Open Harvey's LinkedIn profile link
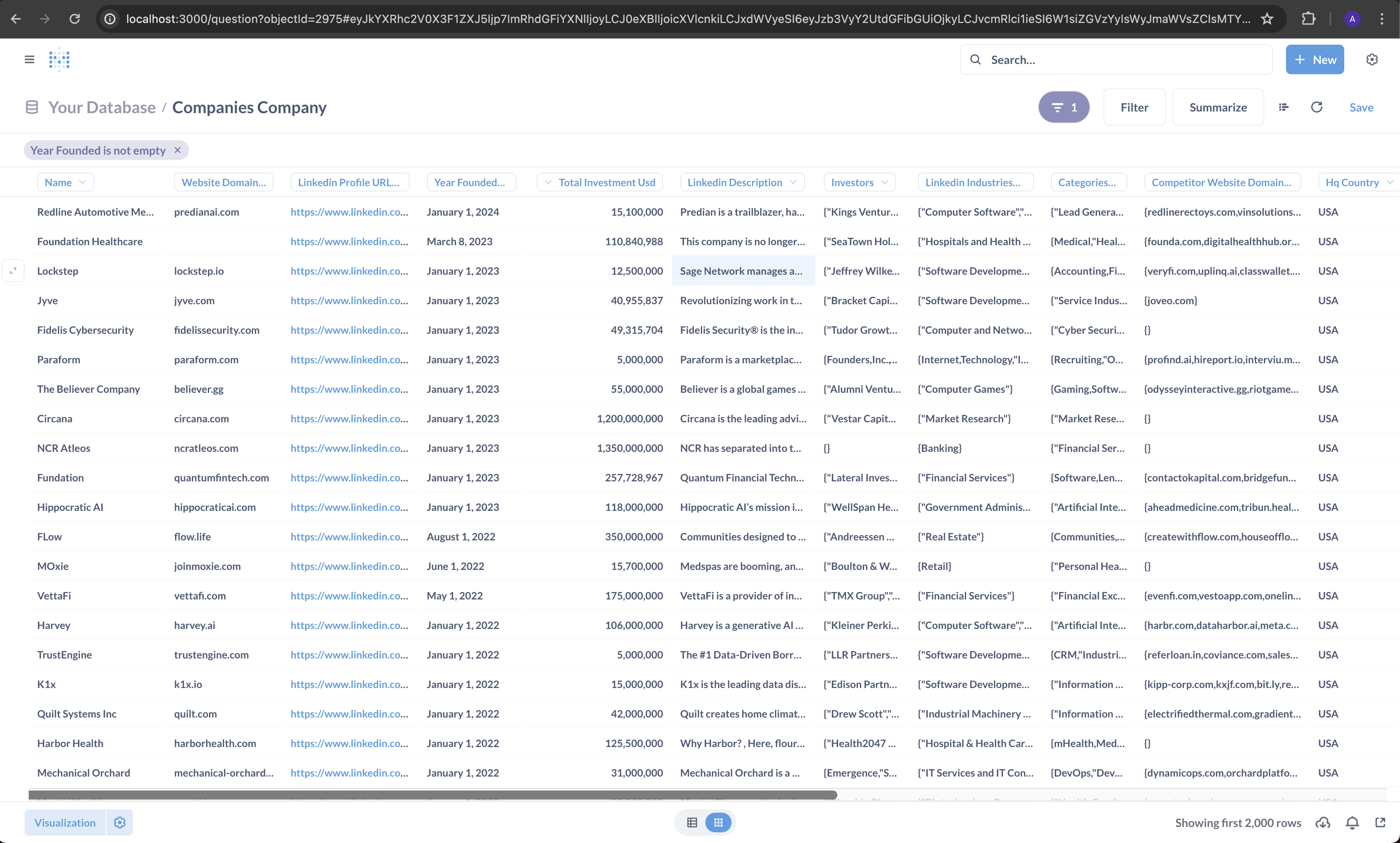The height and width of the screenshot is (843, 1400). (349, 625)
